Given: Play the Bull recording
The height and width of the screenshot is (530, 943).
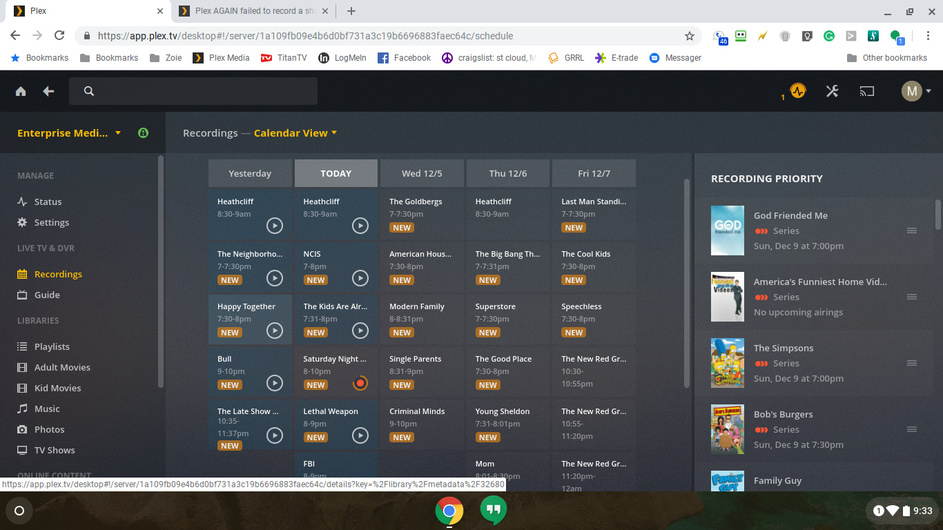Looking at the screenshot, I should click(274, 383).
